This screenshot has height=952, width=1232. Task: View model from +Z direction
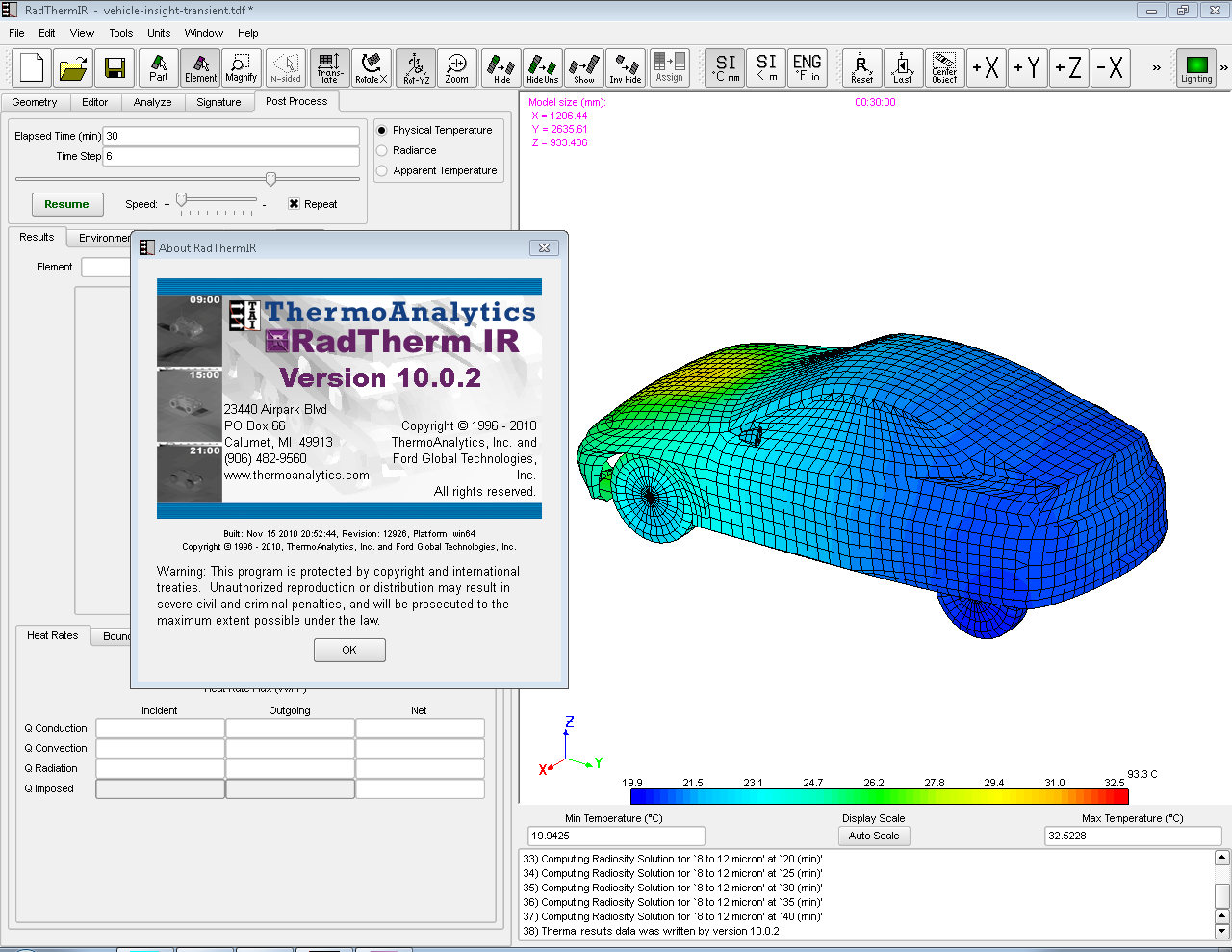[x=1069, y=68]
